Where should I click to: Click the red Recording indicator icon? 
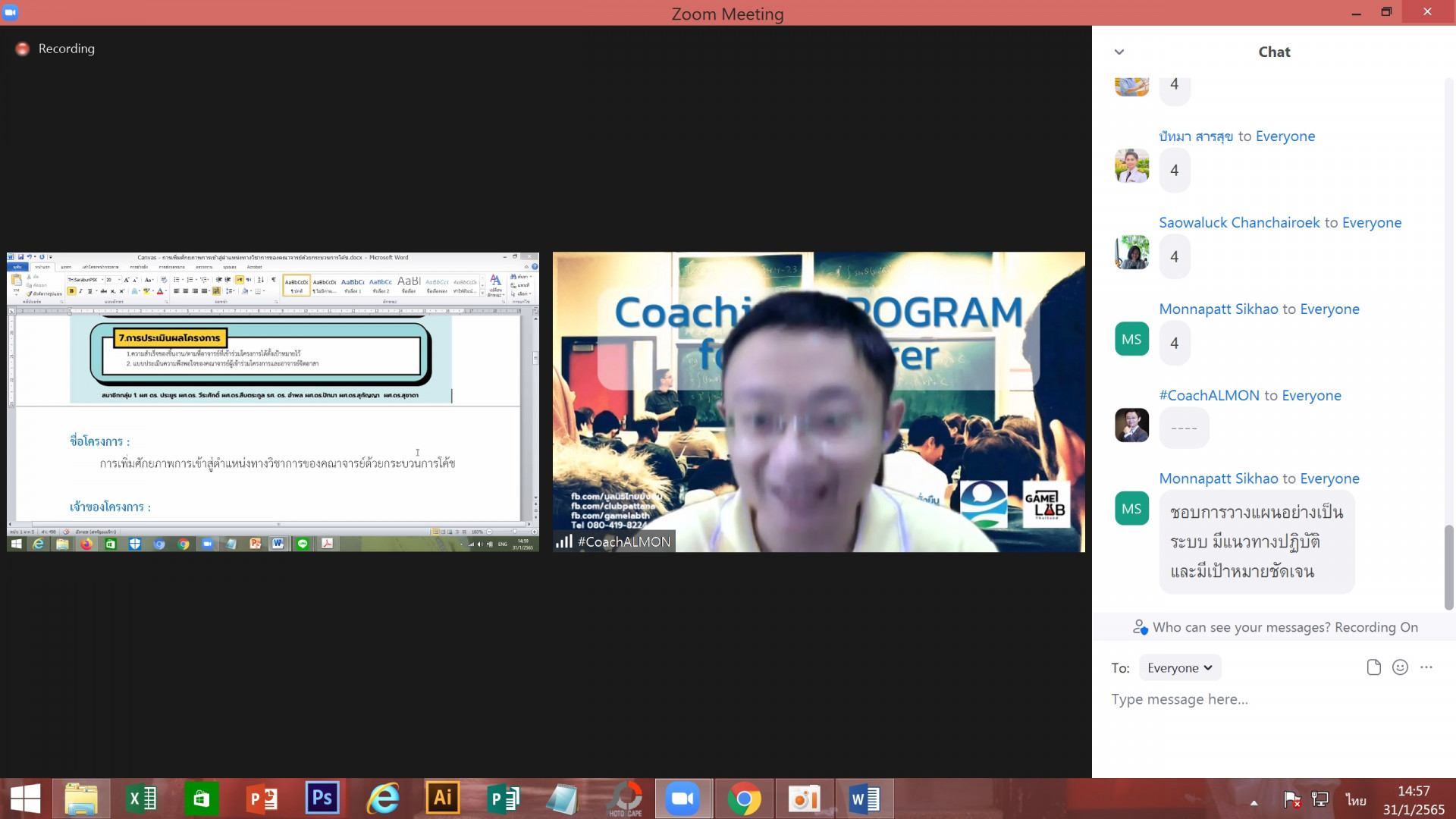23,49
